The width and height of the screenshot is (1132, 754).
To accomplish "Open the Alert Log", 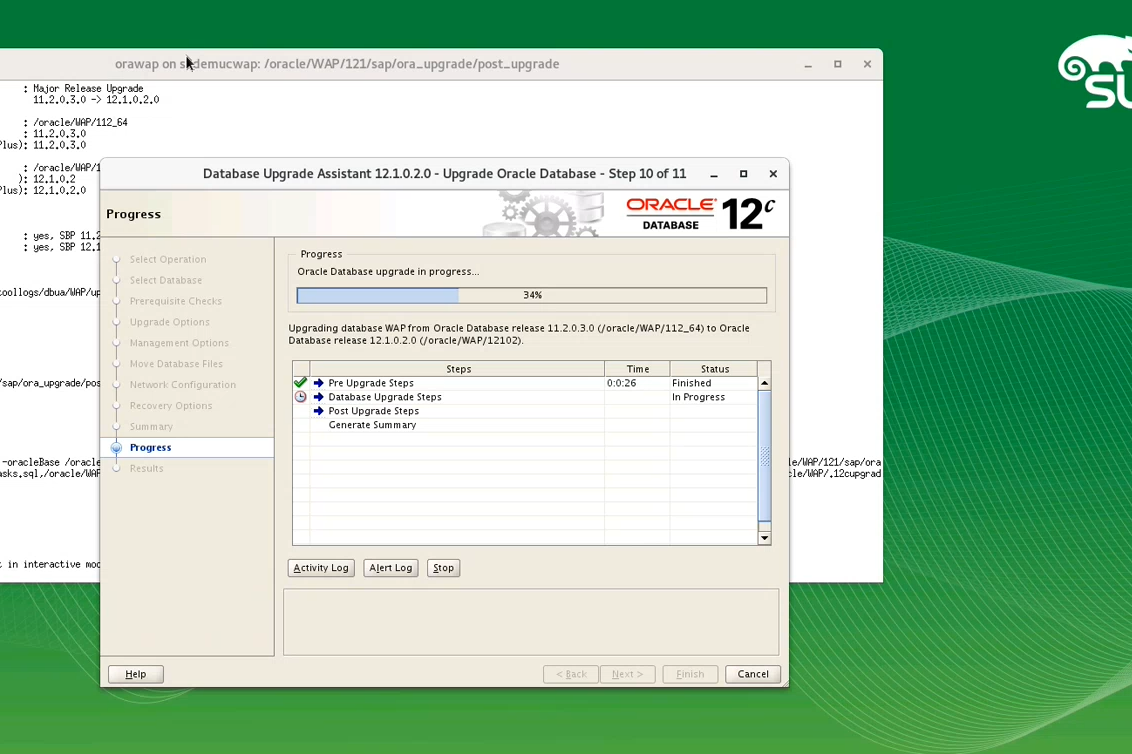I will coord(391,568).
